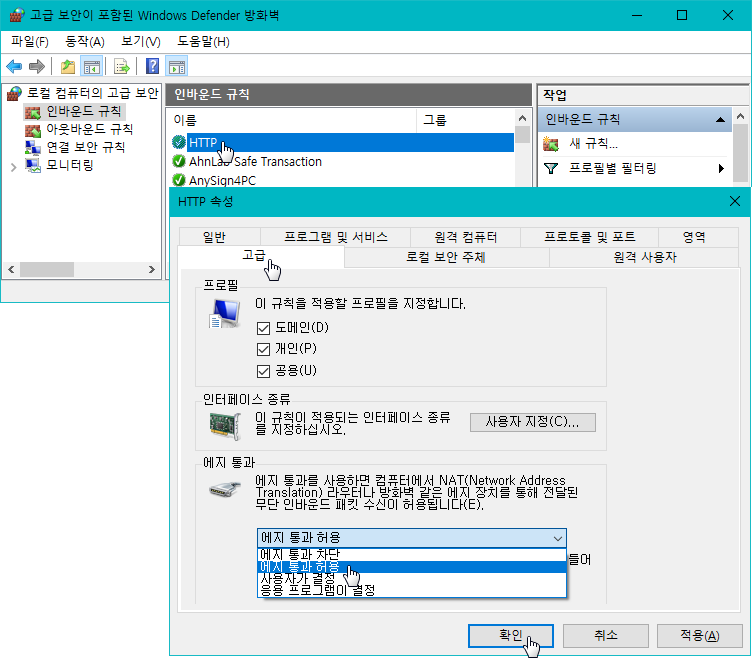Click the actions pane vertical scrollbar thumb

pos(740,153)
